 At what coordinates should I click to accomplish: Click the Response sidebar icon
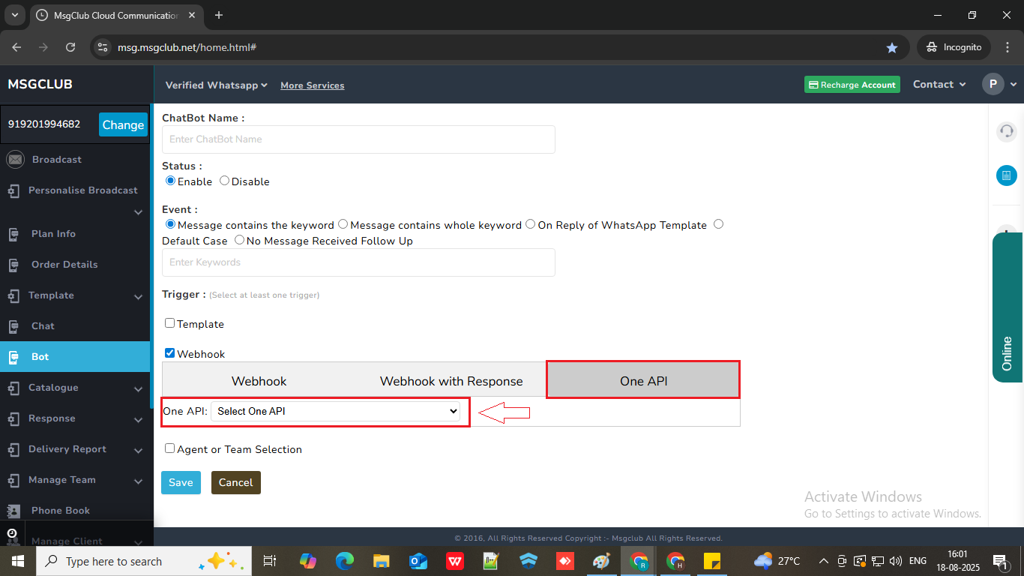pos(14,419)
